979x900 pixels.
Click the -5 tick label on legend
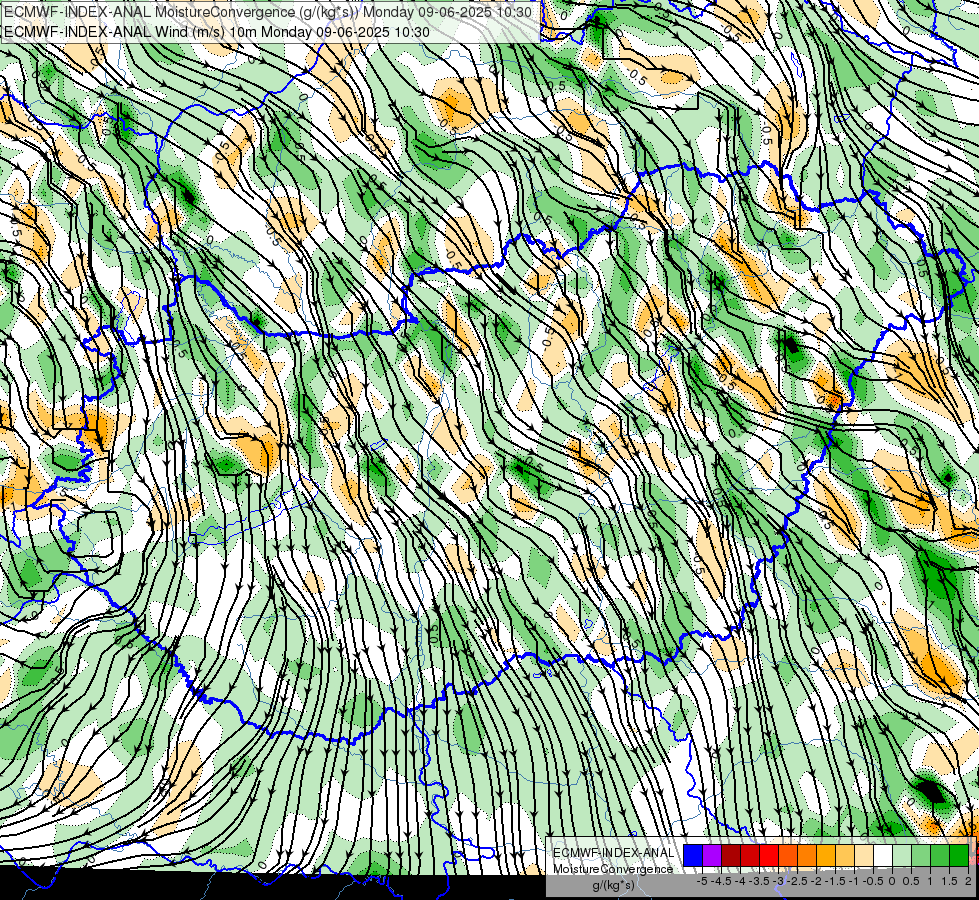(x=702, y=881)
